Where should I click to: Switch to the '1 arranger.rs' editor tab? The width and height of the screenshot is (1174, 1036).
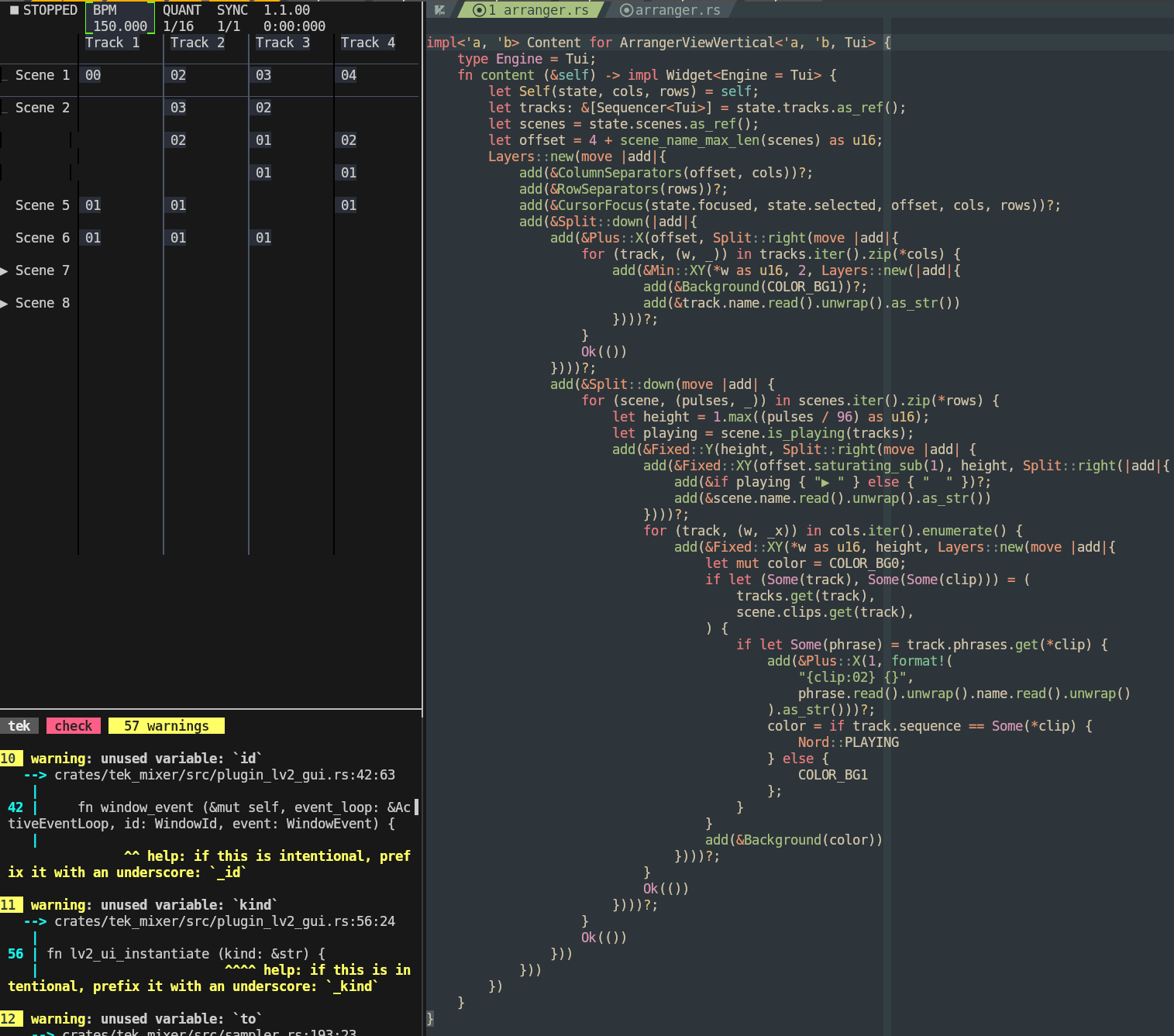(x=531, y=10)
